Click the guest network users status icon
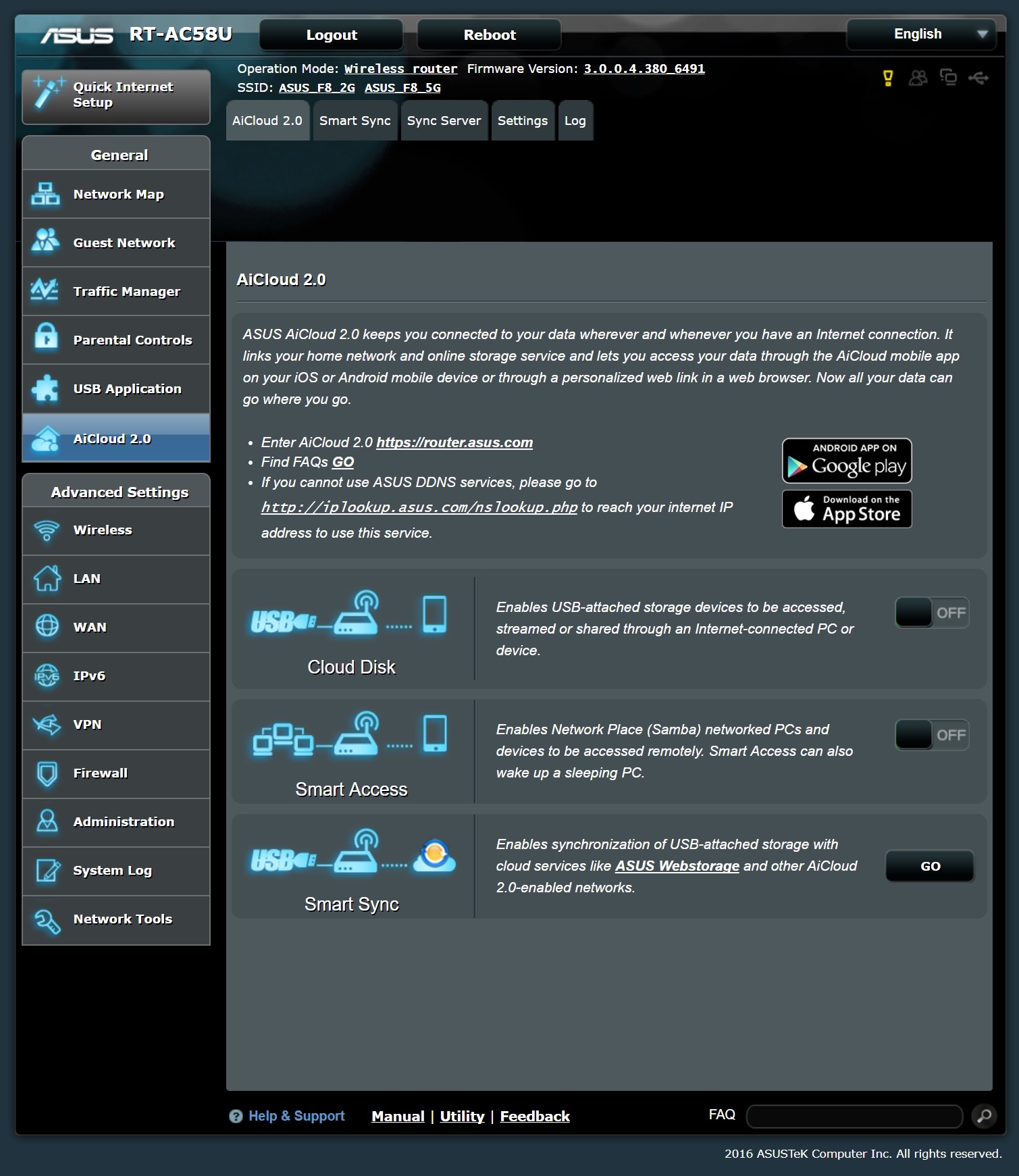The image size is (1019, 1176). (x=918, y=78)
